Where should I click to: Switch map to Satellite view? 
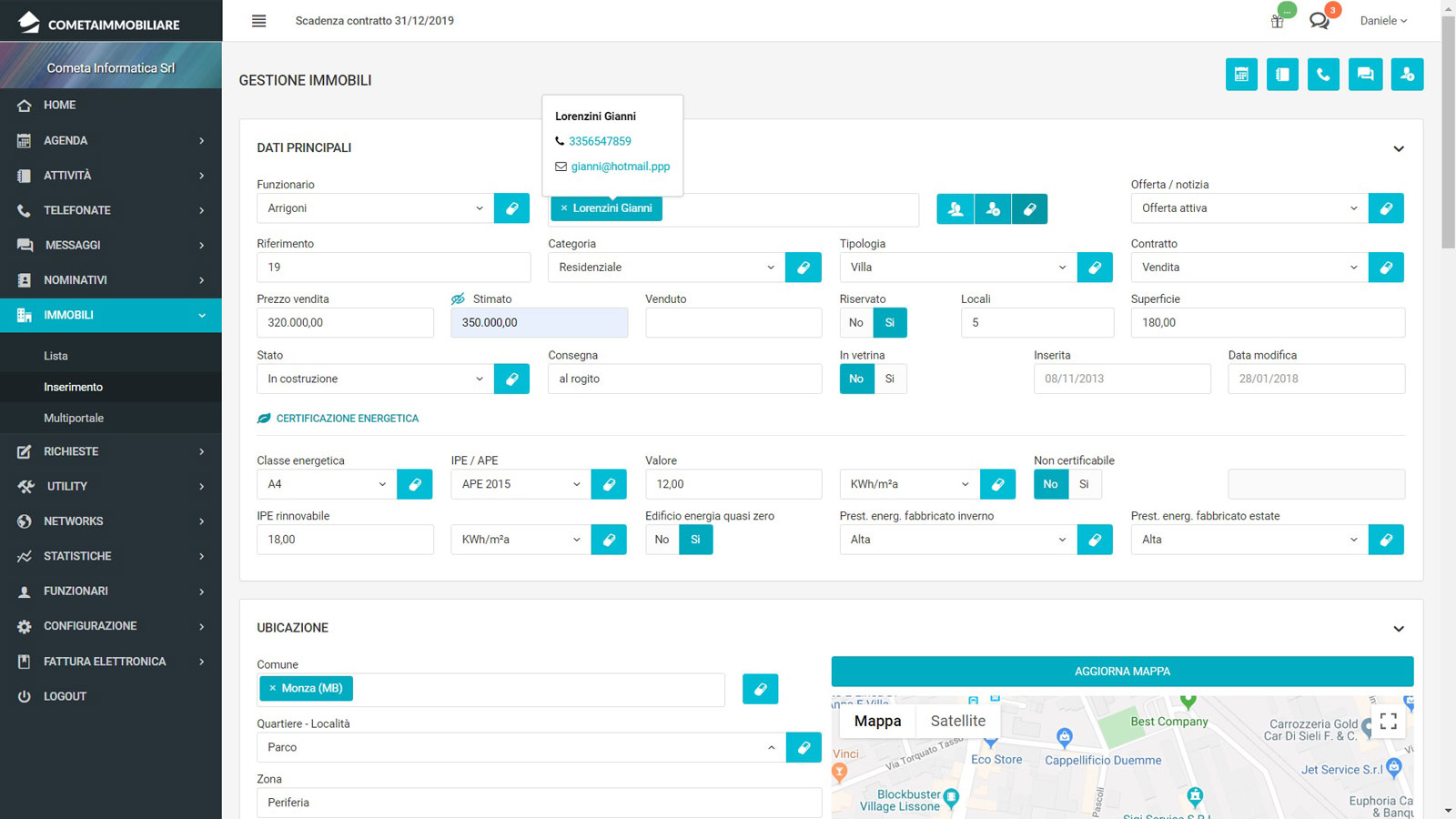click(957, 721)
